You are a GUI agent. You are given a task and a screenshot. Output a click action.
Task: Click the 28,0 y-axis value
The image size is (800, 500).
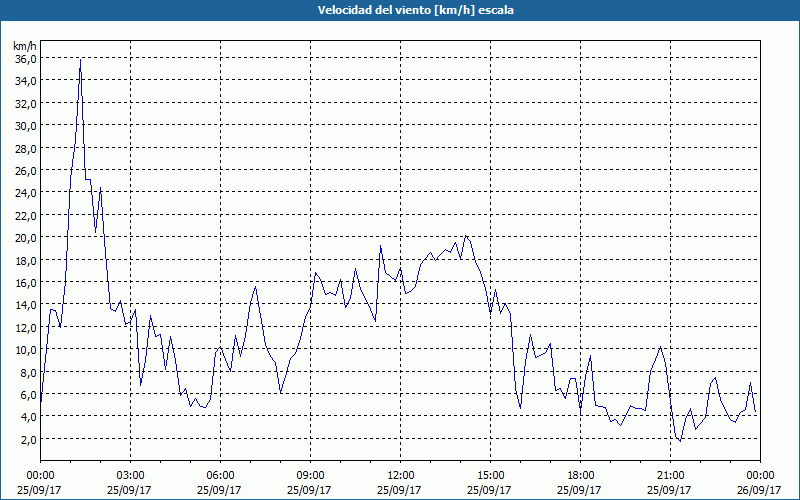click(x=27, y=148)
